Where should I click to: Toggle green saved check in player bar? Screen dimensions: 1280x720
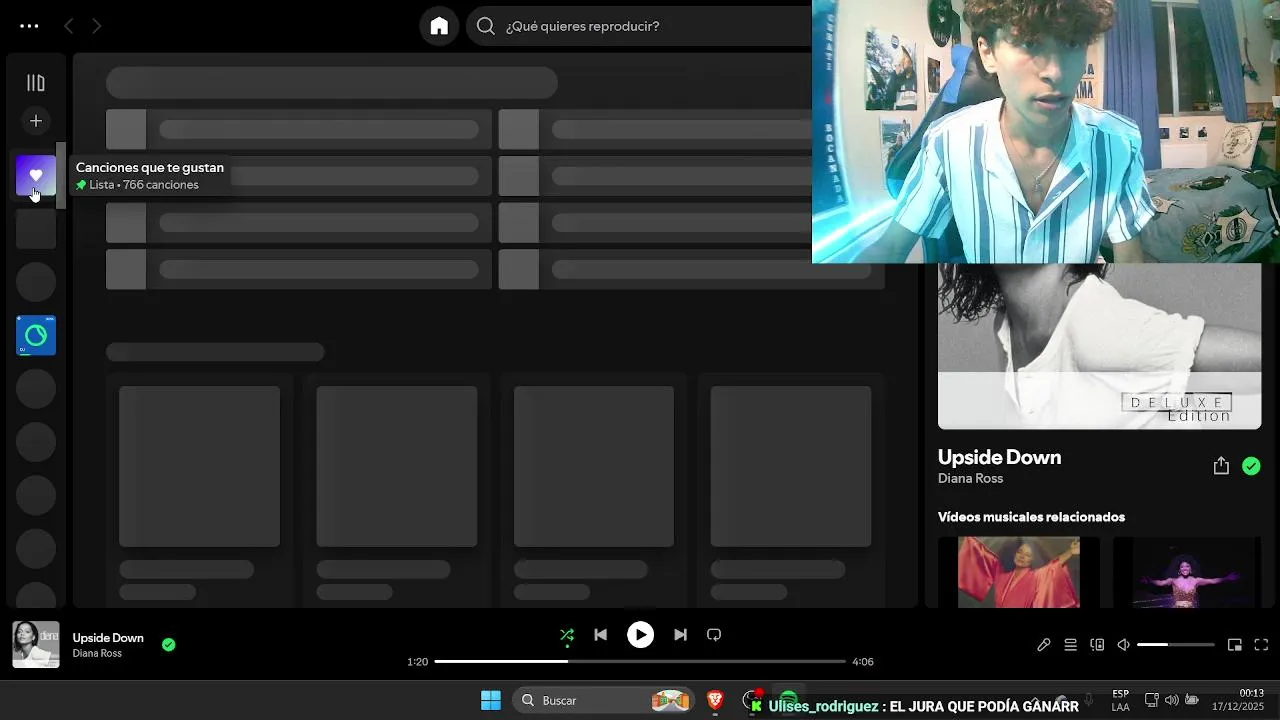(169, 645)
